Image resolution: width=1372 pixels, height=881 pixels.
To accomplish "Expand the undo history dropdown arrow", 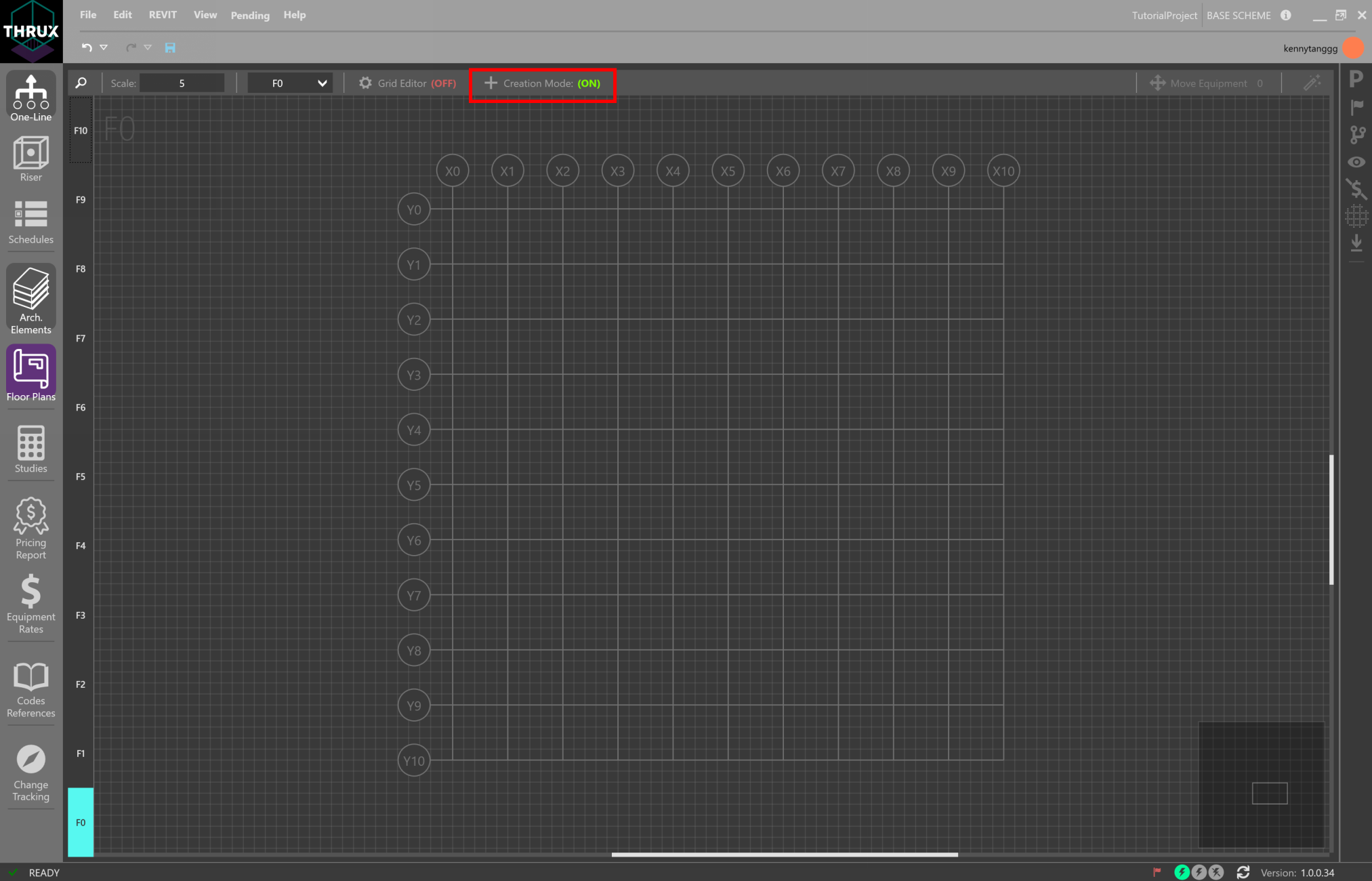I will tap(104, 47).
